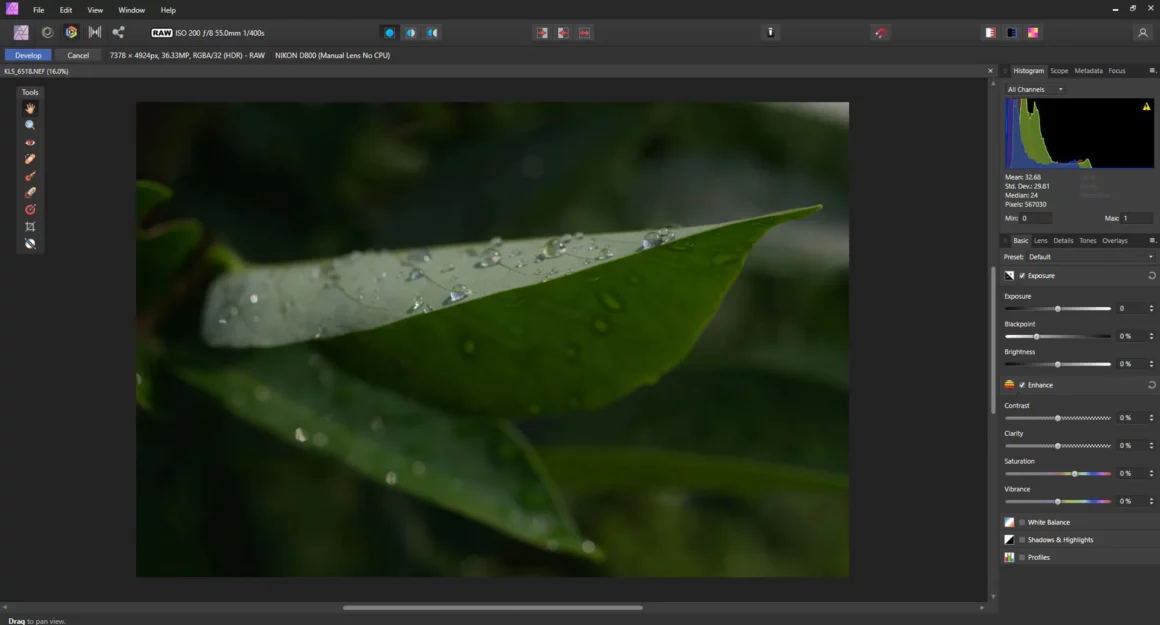Open the All Channels dropdown
This screenshot has height=625, width=1160.
tap(1035, 89)
